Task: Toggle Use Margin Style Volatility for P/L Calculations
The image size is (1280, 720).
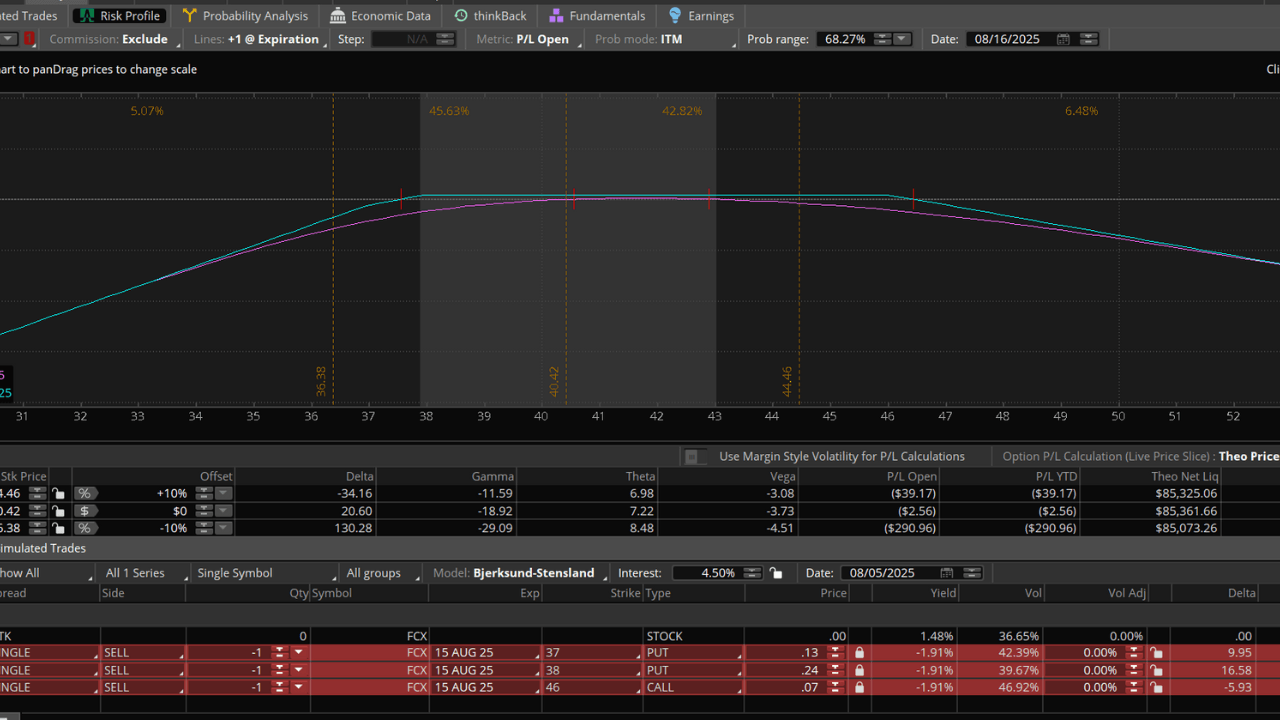Action: point(691,457)
